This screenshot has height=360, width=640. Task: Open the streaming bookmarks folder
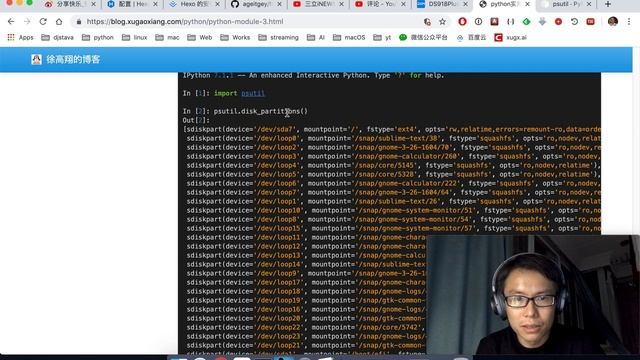click(278, 38)
